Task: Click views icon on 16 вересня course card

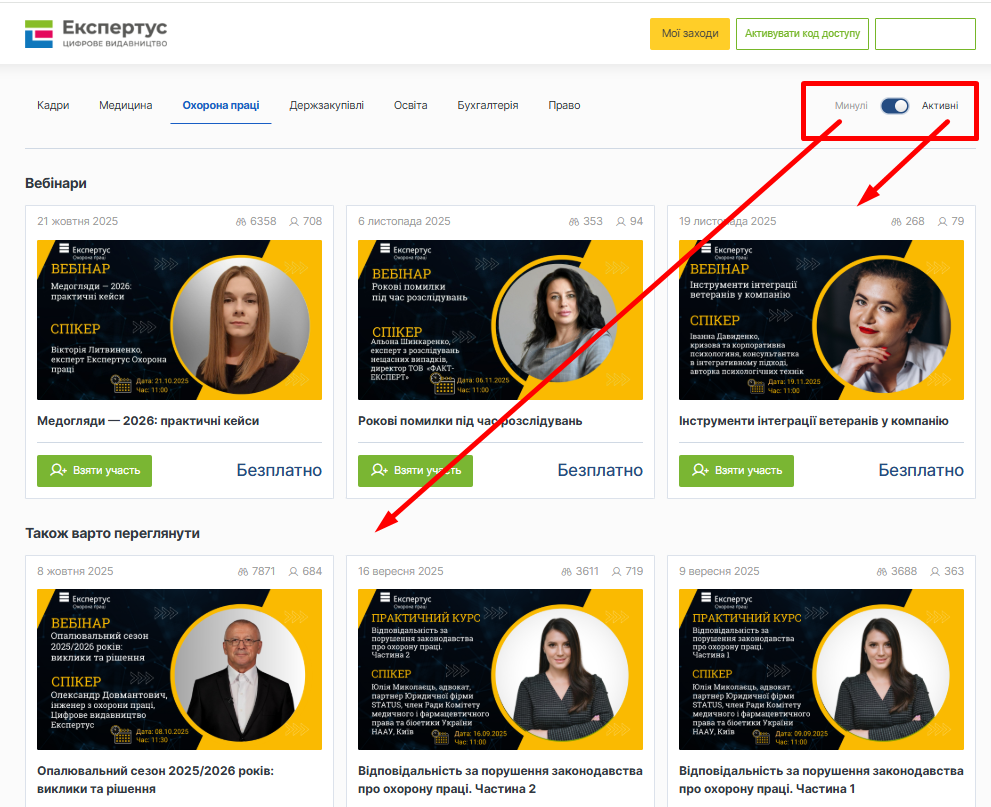Action: pyautogui.click(x=566, y=572)
